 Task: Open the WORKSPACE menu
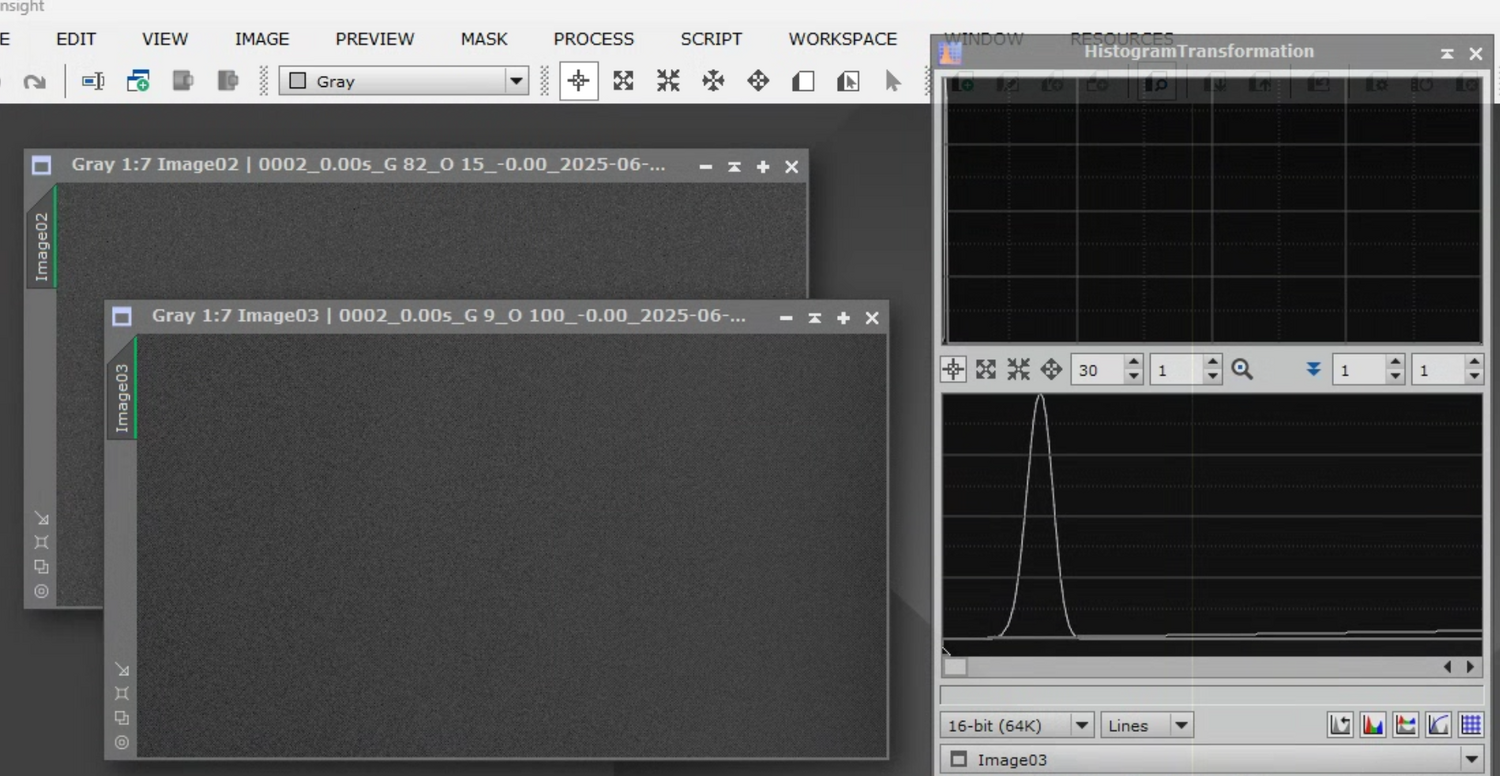tap(843, 39)
